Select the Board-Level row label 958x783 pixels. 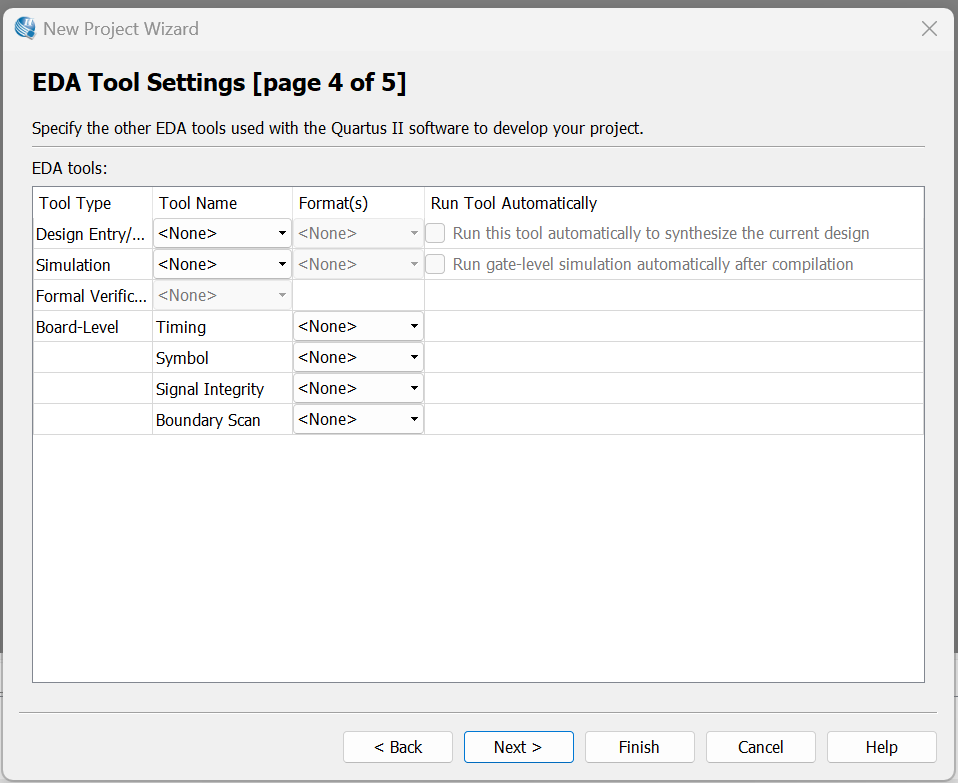[77, 327]
